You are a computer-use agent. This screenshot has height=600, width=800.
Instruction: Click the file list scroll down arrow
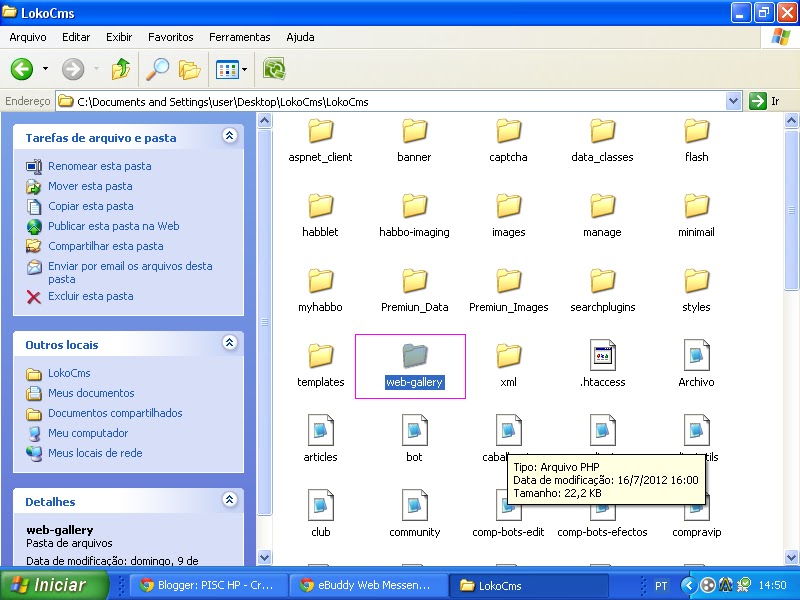(791, 557)
